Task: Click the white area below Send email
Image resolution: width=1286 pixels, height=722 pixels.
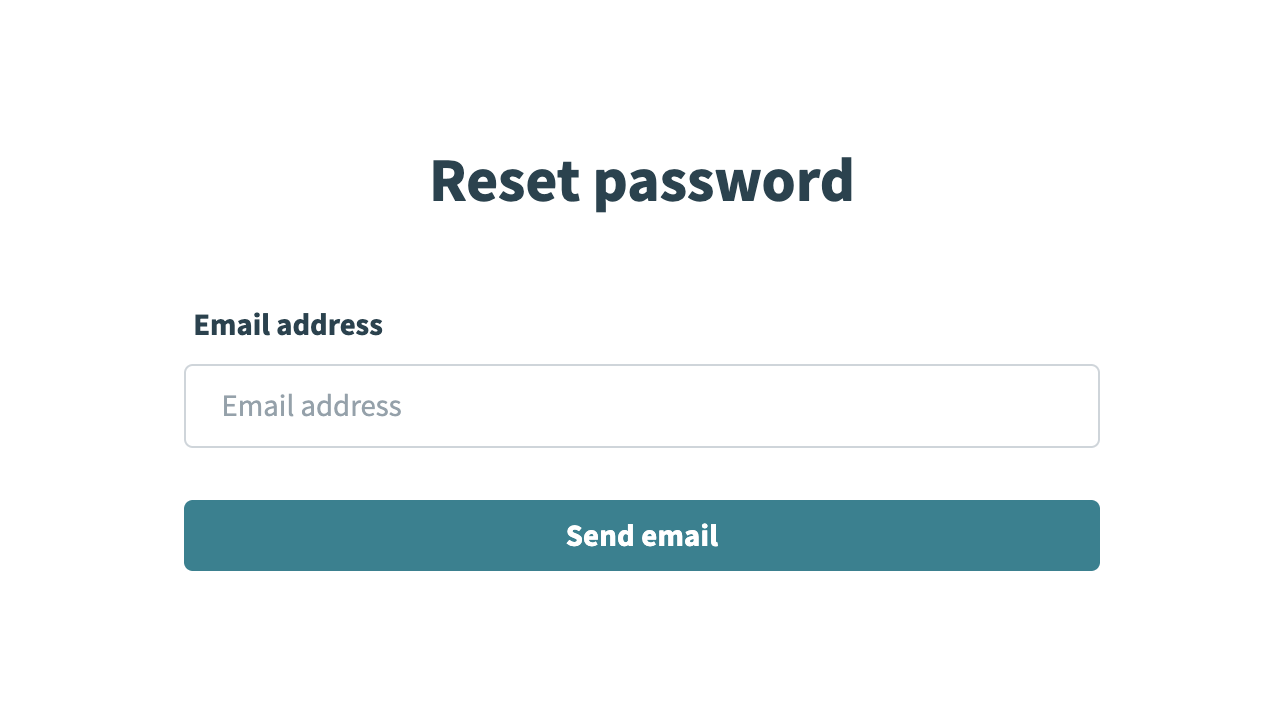Action: click(642, 630)
